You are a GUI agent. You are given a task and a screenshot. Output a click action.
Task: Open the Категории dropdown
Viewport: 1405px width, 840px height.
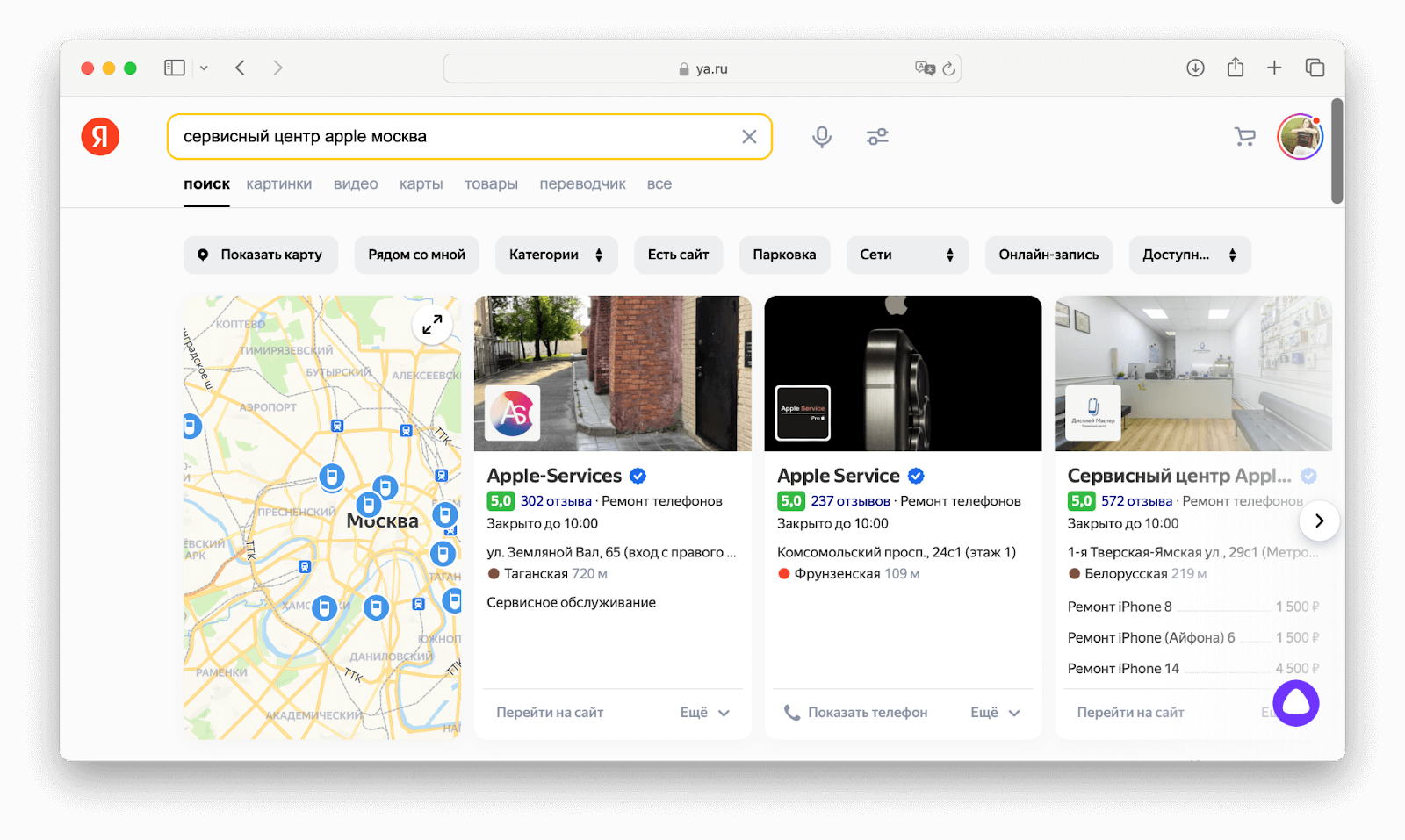(x=556, y=255)
